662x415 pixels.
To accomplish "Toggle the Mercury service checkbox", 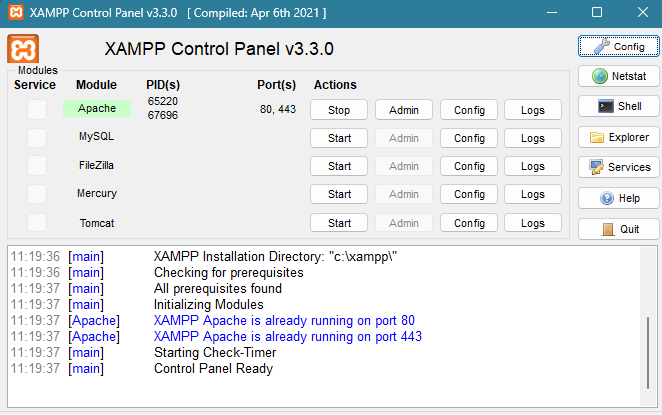I will pyautogui.click(x=37, y=194).
